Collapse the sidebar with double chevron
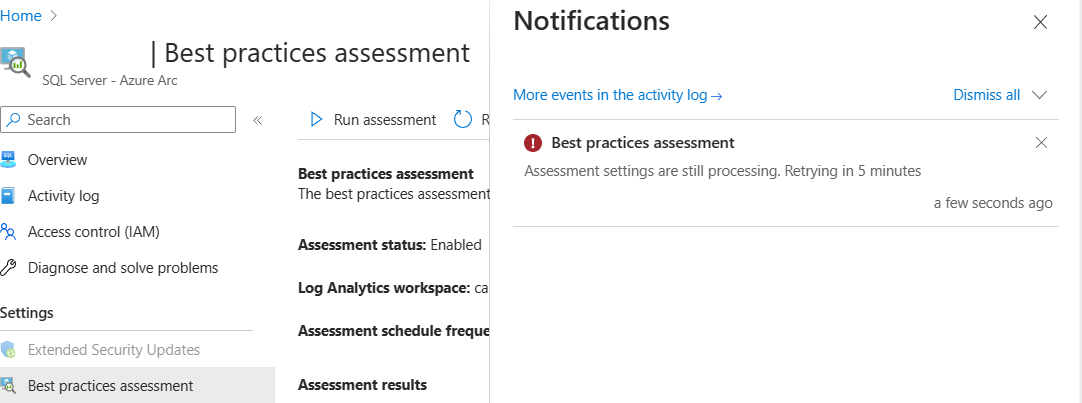 coord(257,120)
